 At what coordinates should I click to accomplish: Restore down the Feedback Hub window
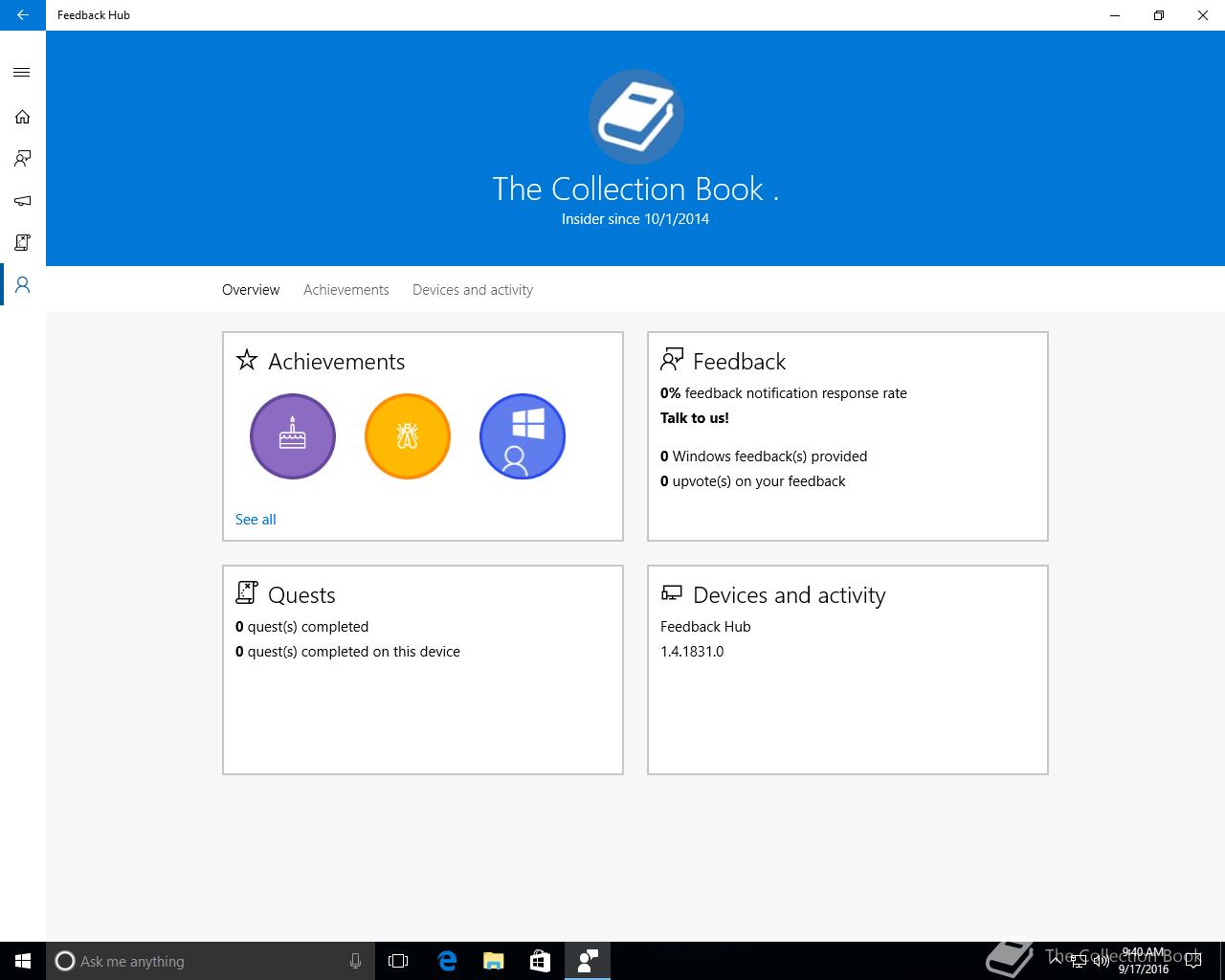pyautogui.click(x=1159, y=15)
